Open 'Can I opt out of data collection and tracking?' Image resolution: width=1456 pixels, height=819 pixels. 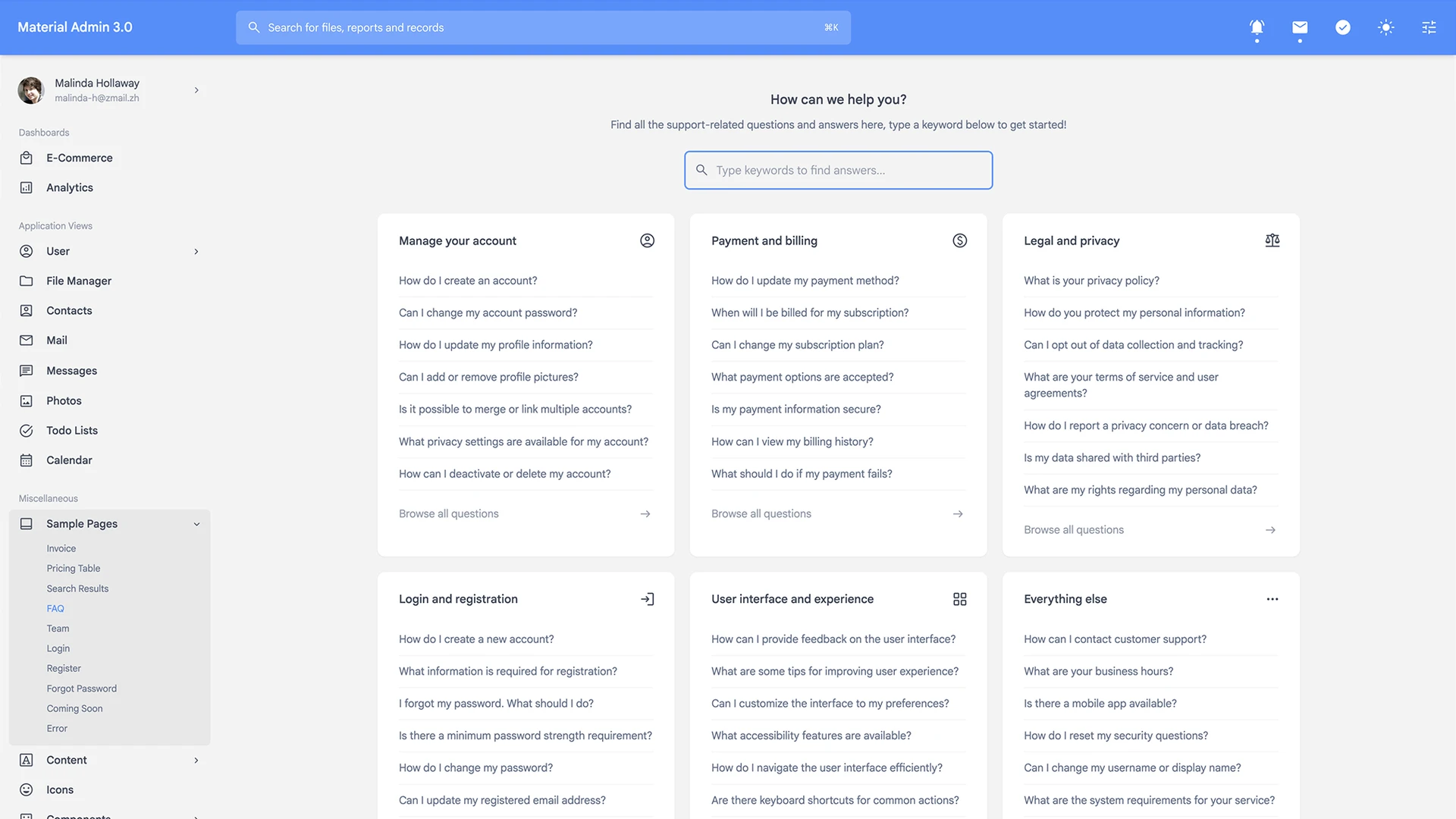(1133, 344)
